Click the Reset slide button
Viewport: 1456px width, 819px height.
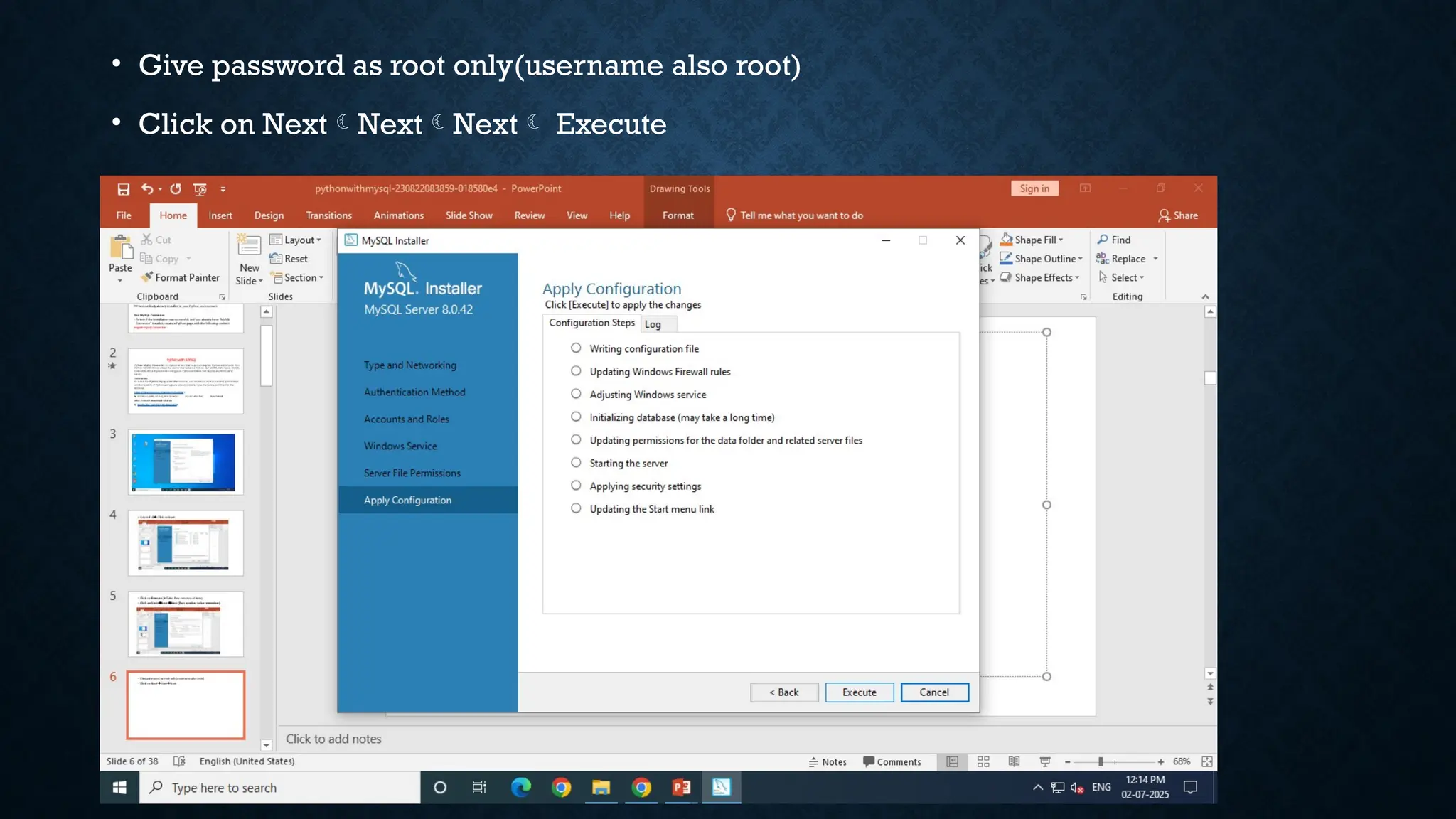coord(289,259)
